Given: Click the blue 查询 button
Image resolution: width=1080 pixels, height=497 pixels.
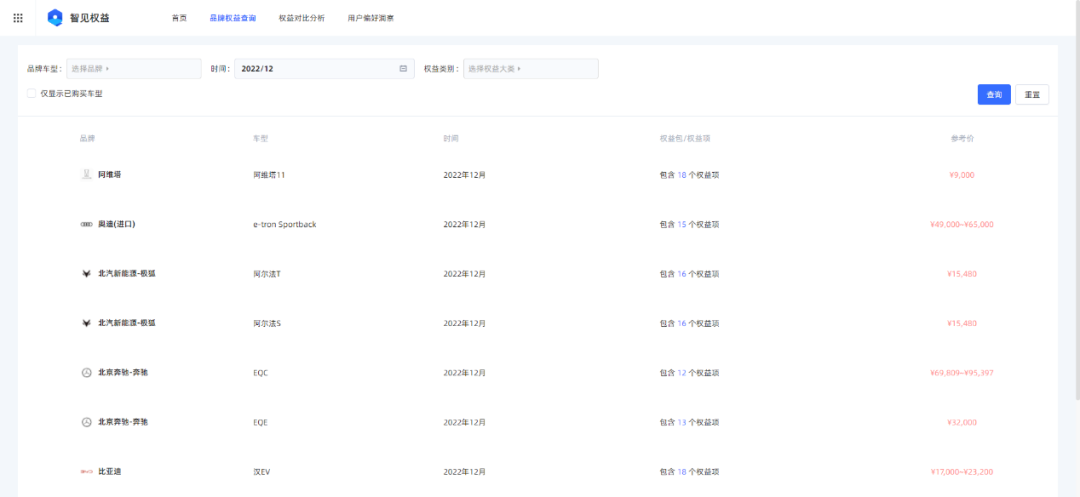Looking at the screenshot, I should (994, 94).
